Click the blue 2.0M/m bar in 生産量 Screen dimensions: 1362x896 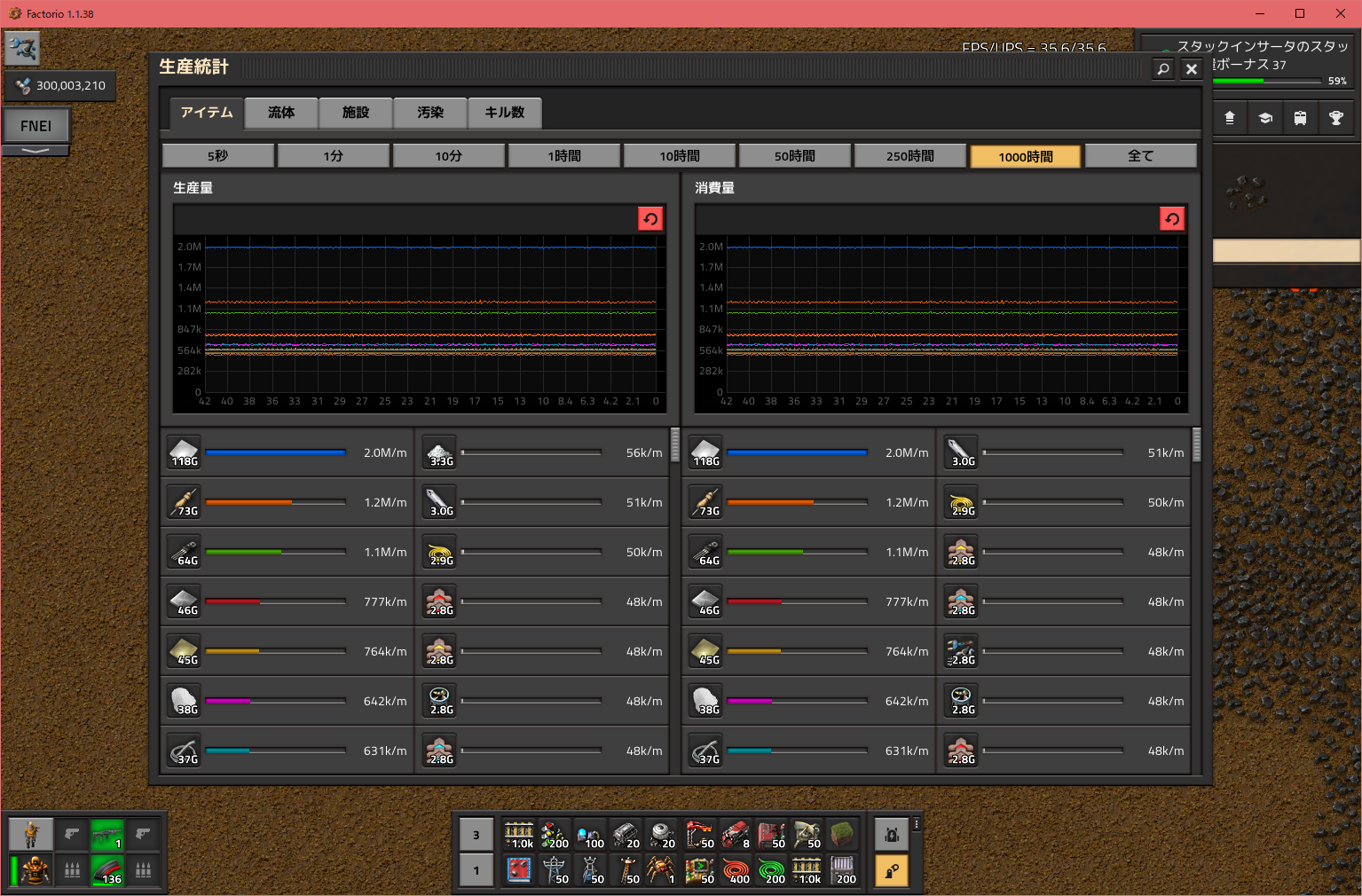pyautogui.click(x=276, y=452)
